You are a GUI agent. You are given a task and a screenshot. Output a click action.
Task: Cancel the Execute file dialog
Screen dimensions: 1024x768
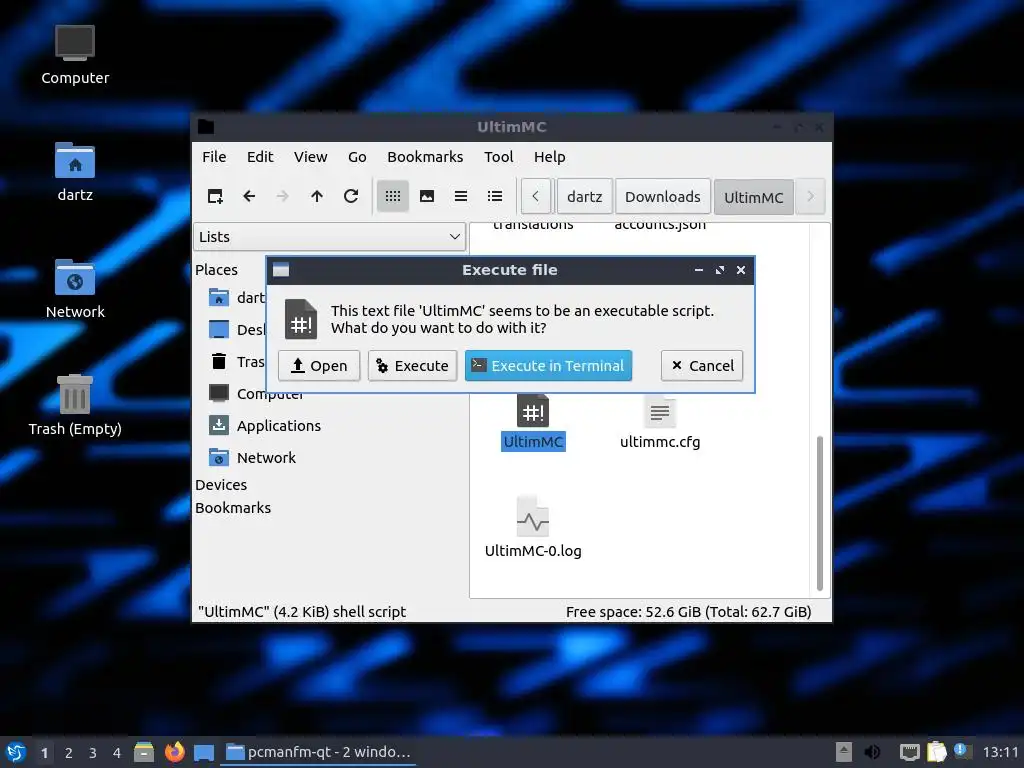(x=702, y=365)
